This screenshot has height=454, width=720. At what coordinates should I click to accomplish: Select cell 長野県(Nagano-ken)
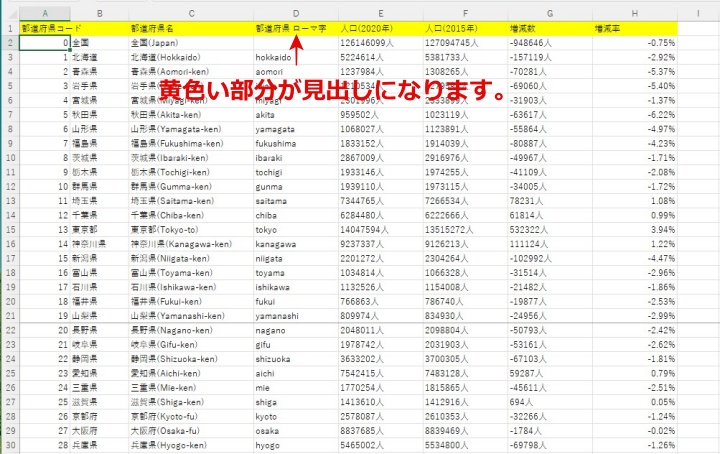click(191, 330)
